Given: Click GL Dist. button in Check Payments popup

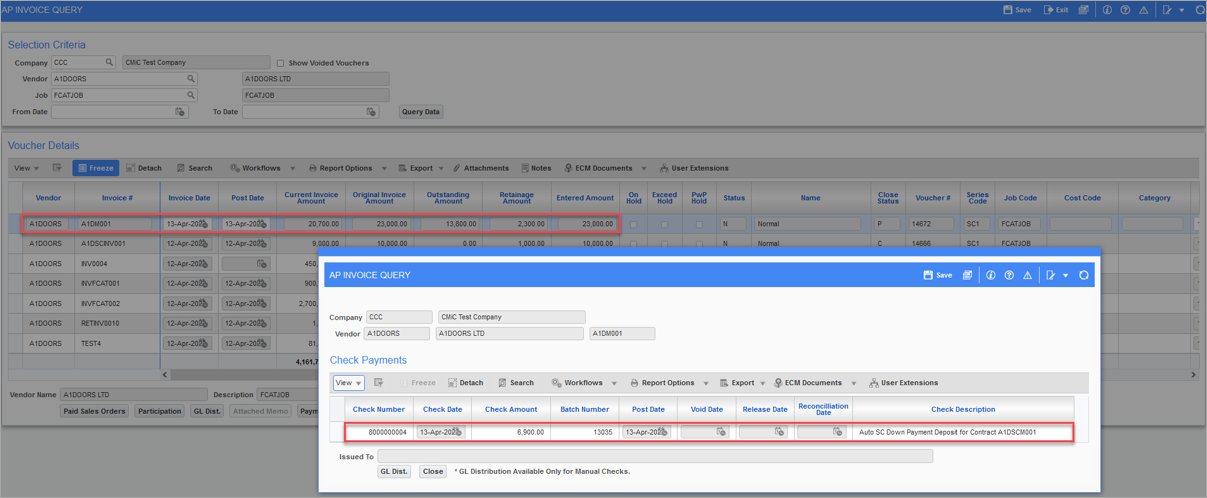Looking at the screenshot, I should (x=394, y=471).
